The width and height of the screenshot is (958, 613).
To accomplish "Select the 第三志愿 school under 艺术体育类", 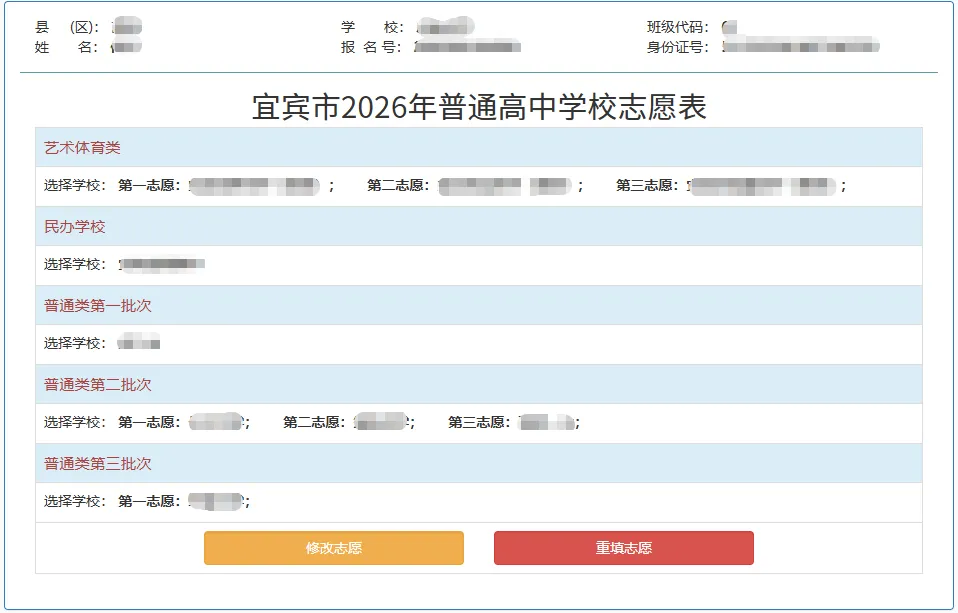I will 766,186.
